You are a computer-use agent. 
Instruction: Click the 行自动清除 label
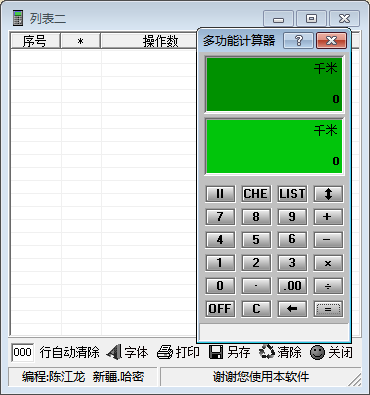69,352
